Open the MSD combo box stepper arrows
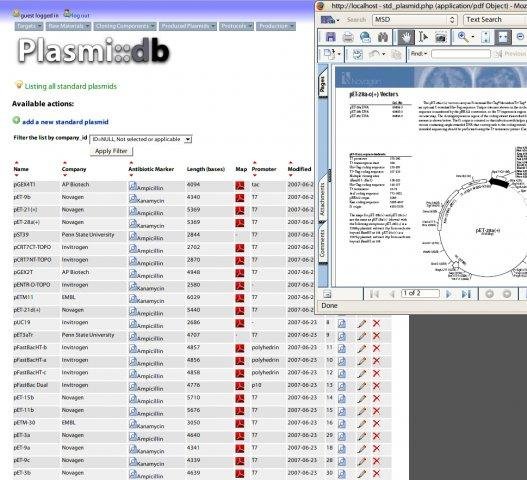527x480 pixels. (x=452, y=20)
